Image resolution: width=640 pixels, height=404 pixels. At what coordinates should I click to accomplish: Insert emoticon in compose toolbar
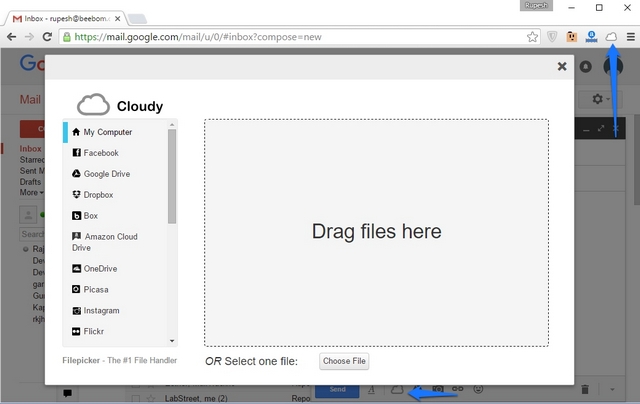click(x=478, y=389)
